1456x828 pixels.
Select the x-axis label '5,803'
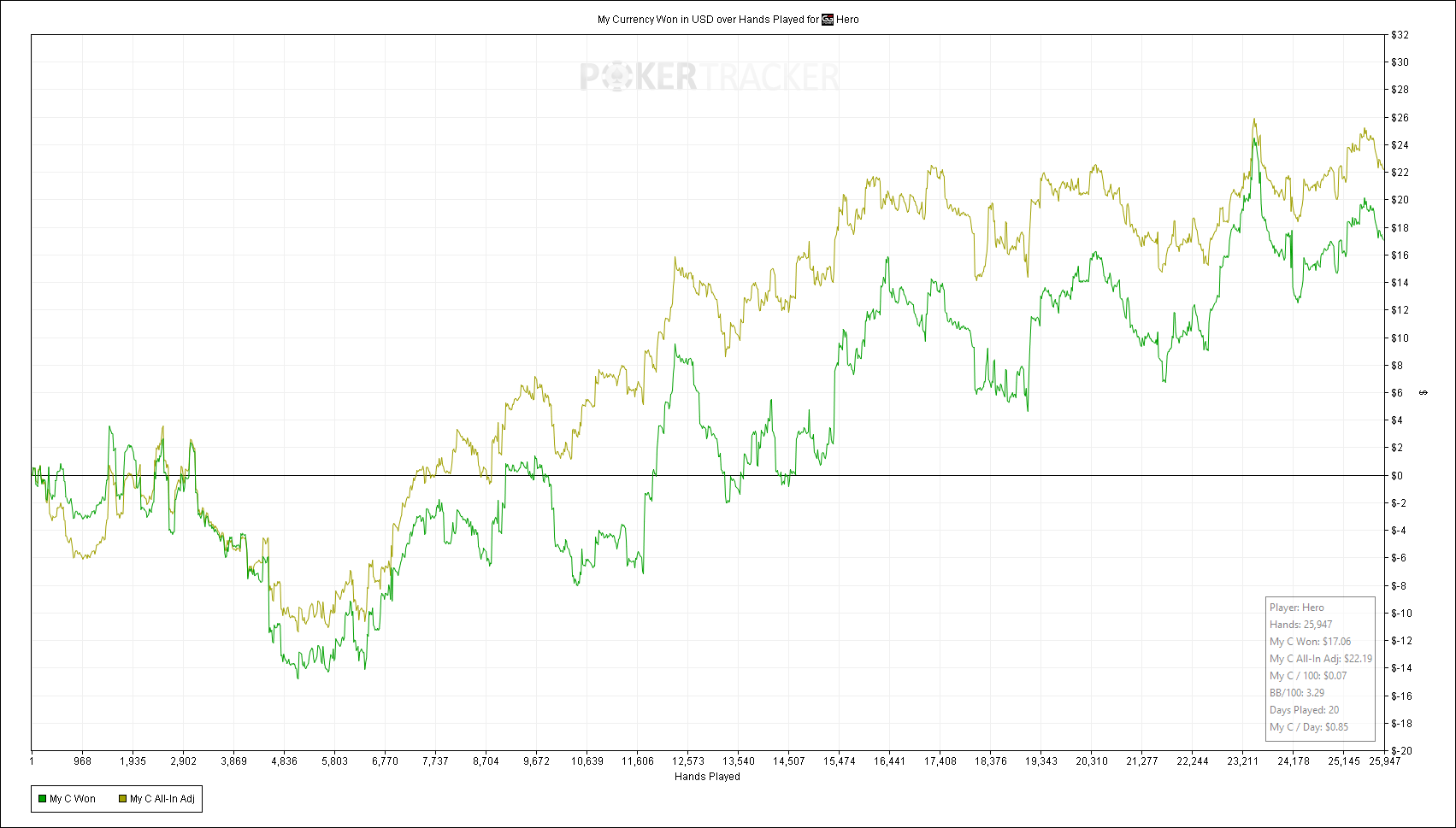334,761
